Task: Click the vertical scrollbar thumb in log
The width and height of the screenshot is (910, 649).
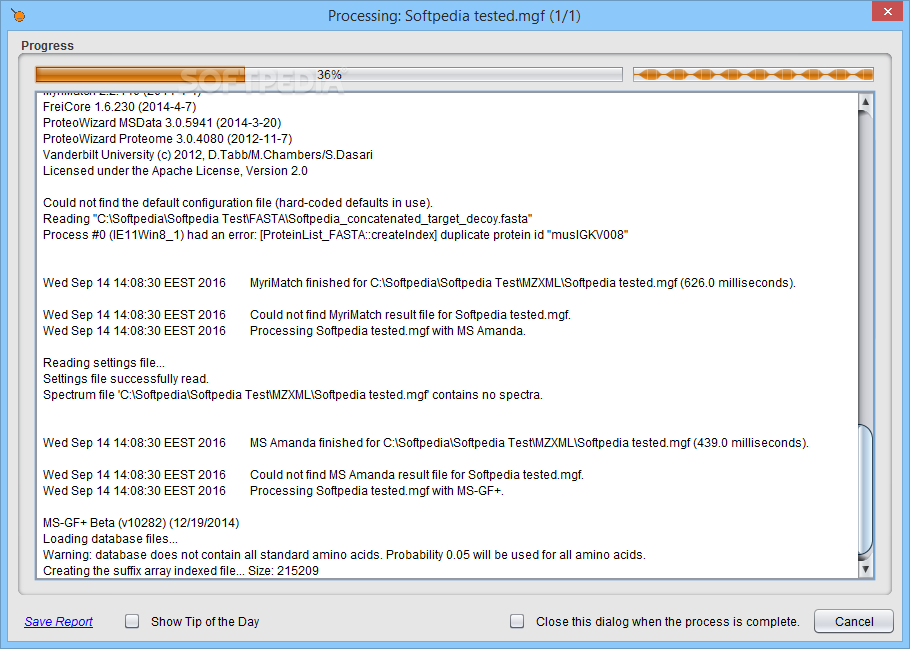Action: click(865, 489)
